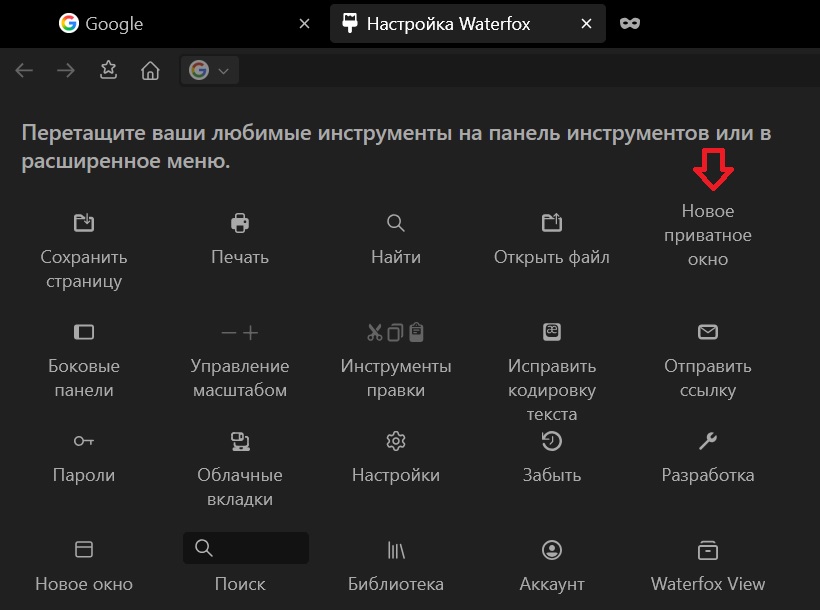
Task: Close the Google tab
Action: (304, 24)
